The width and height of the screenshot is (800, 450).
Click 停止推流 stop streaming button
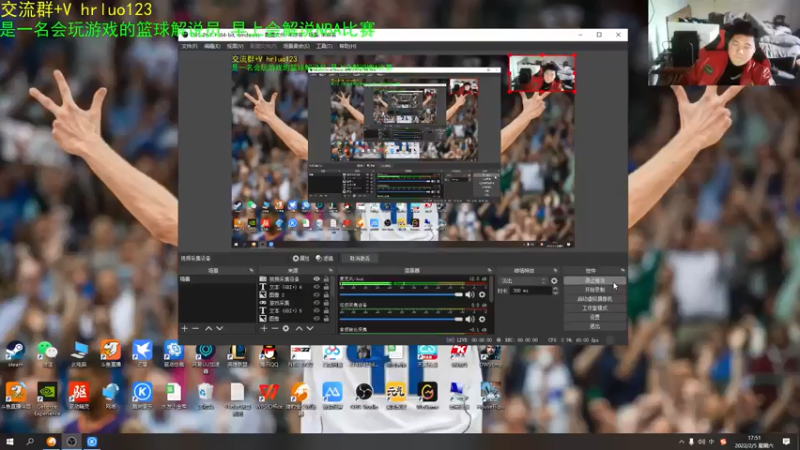[x=594, y=281]
